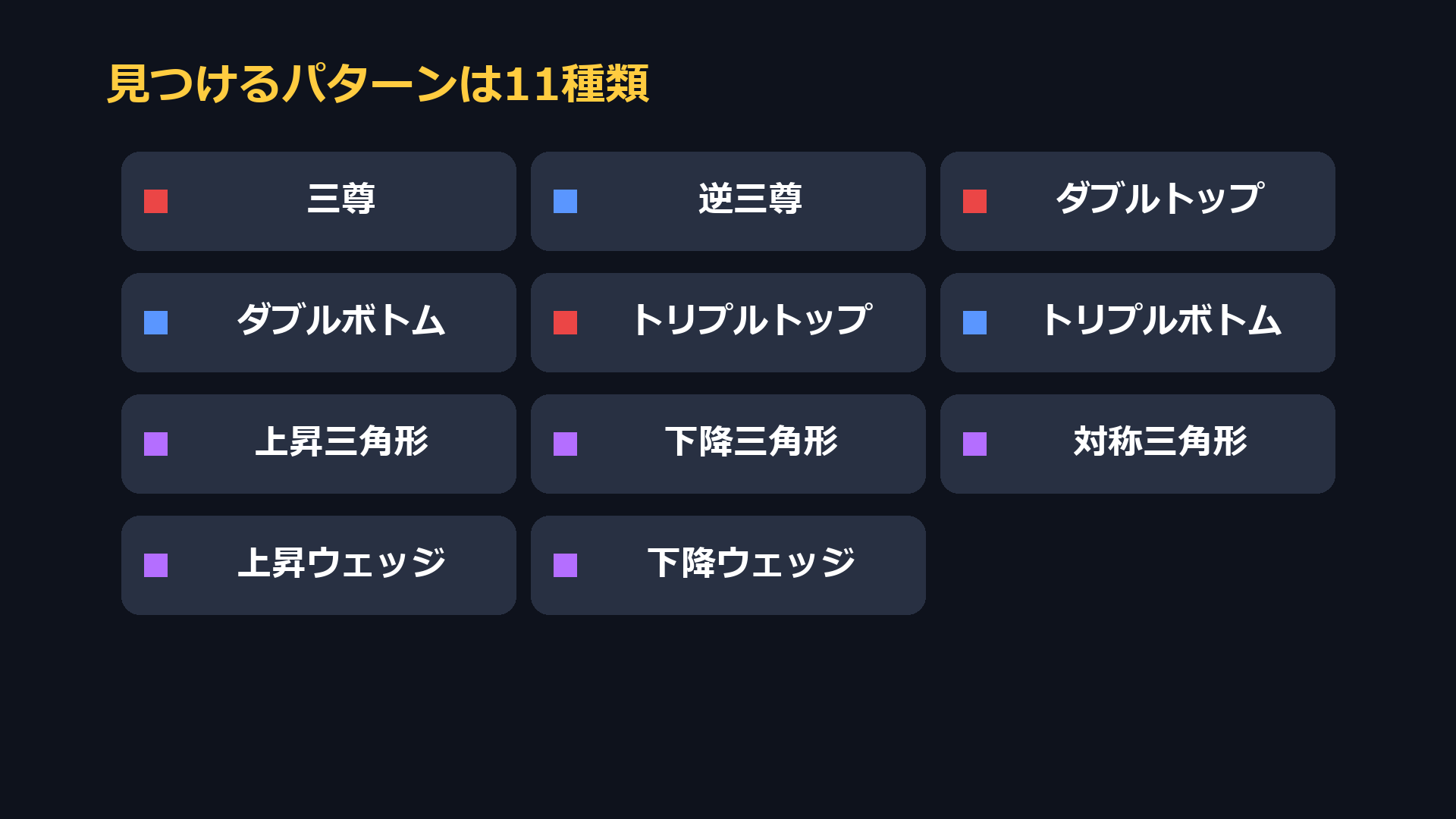This screenshot has width=1456, height=819.
Task: Click the red square beside 三尊
Action: [x=155, y=201]
